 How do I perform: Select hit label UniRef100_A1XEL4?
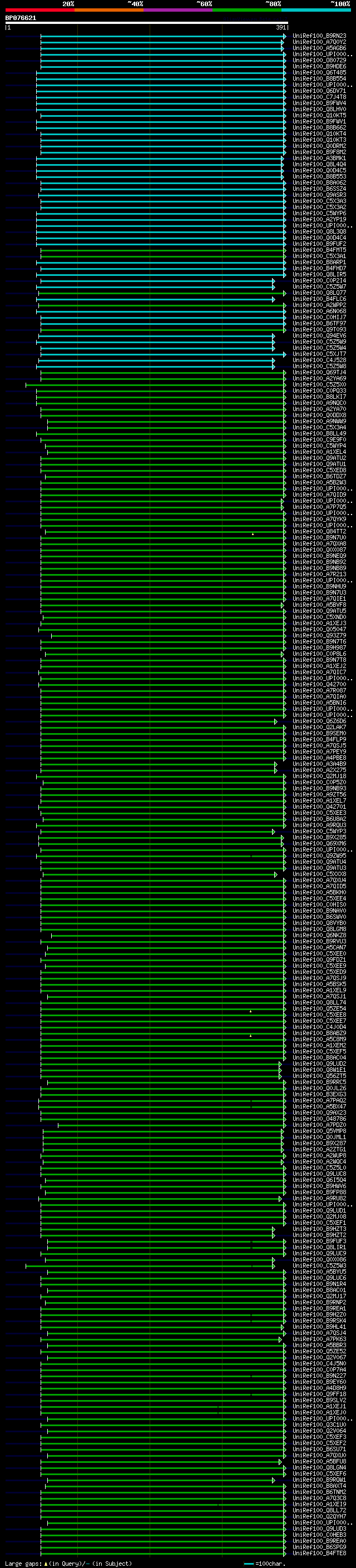319,452
